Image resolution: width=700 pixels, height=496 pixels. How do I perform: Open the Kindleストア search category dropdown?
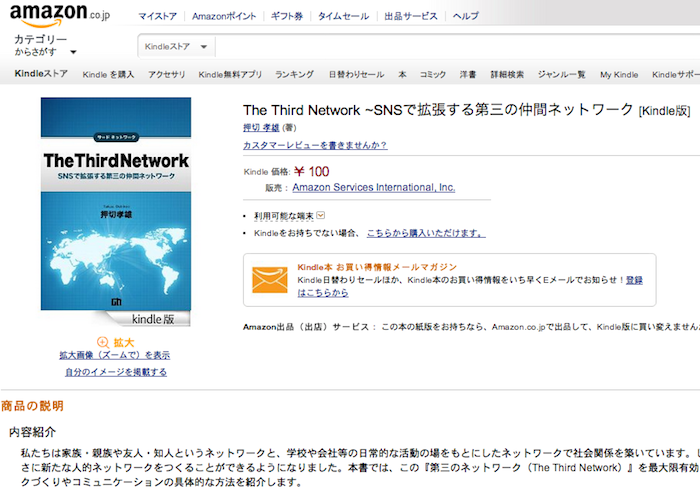tap(176, 46)
